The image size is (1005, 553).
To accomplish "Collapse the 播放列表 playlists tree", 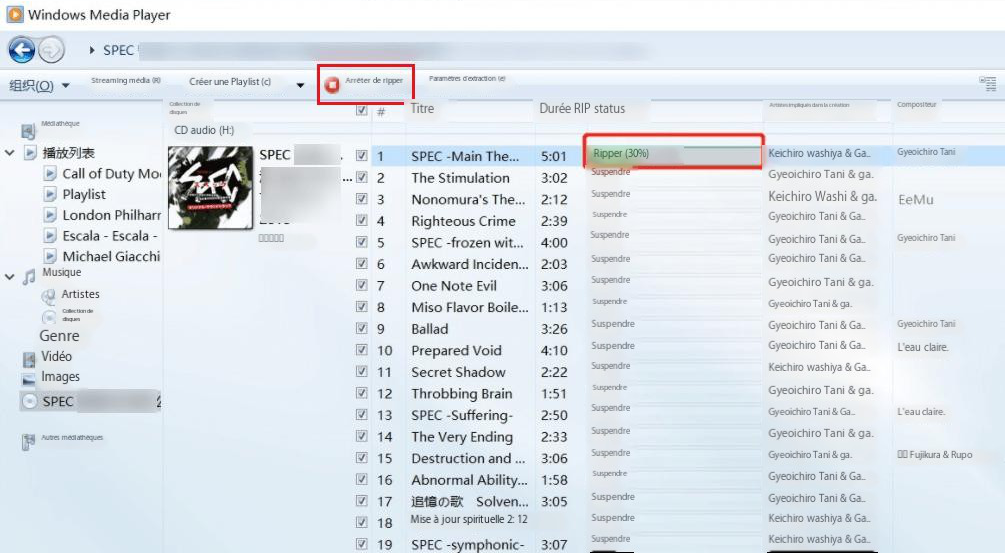I will [x=10, y=153].
